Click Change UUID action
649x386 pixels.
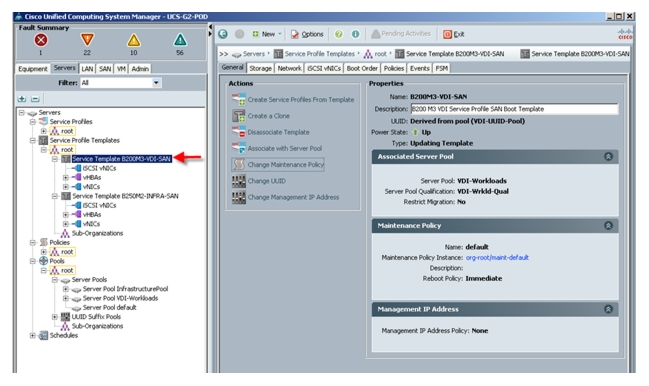(259, 181)
